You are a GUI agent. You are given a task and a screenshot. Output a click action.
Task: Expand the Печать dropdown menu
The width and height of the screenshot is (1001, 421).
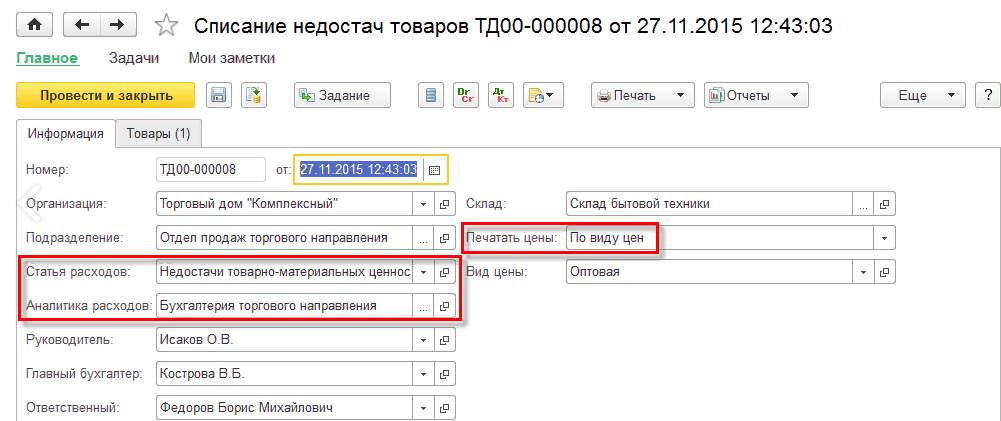pos(679,96)
